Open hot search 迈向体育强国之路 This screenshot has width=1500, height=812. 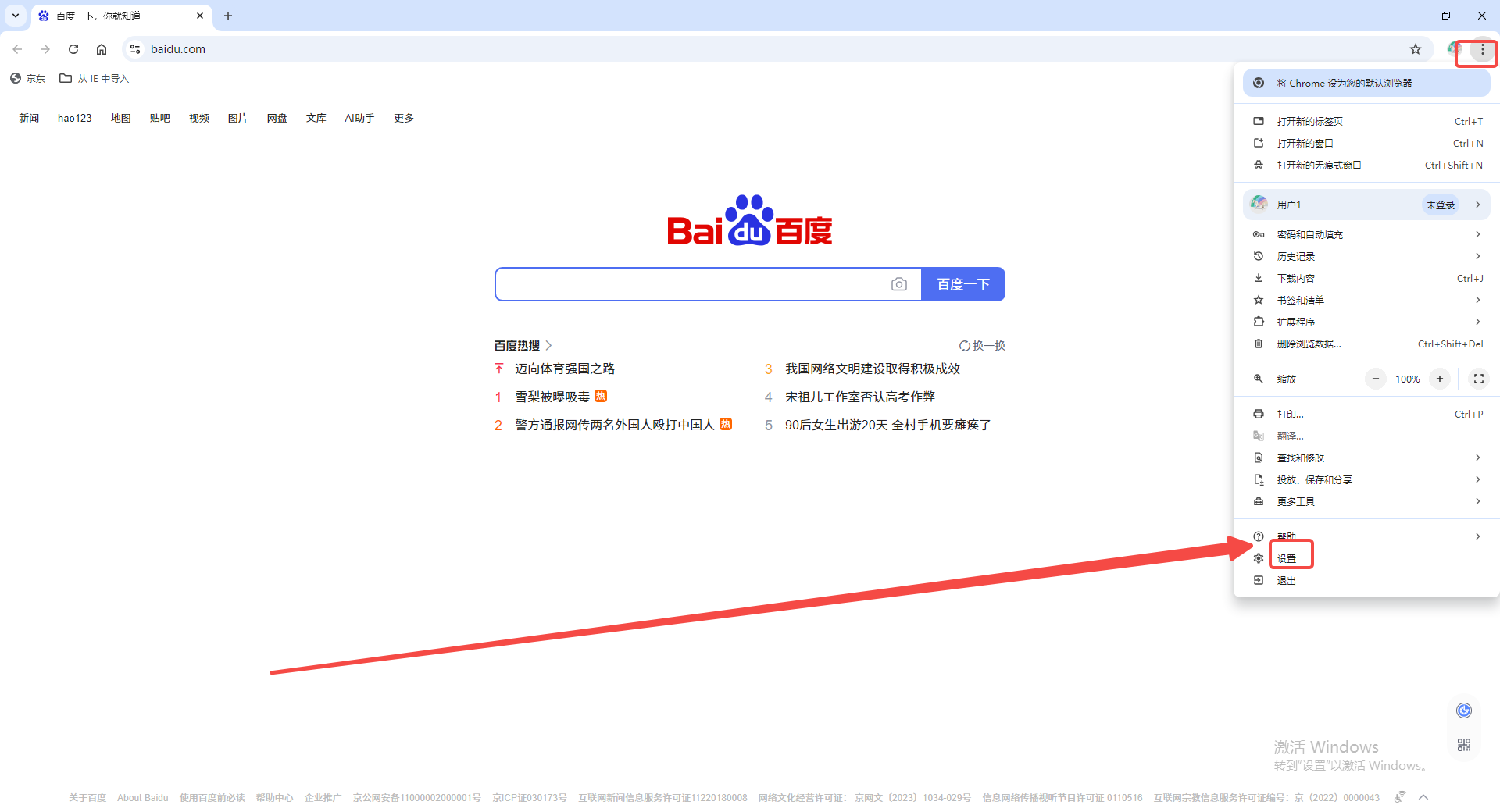pos(565,369)
